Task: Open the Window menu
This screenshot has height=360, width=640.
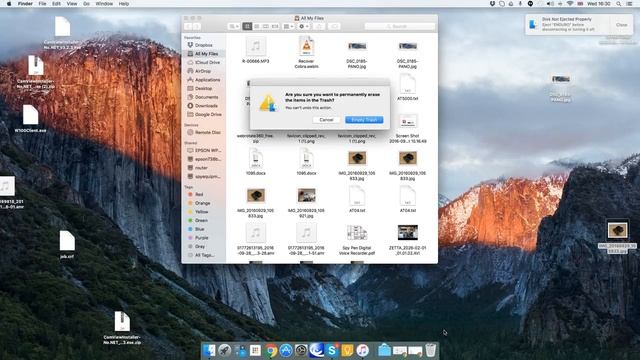Action: 104,4
